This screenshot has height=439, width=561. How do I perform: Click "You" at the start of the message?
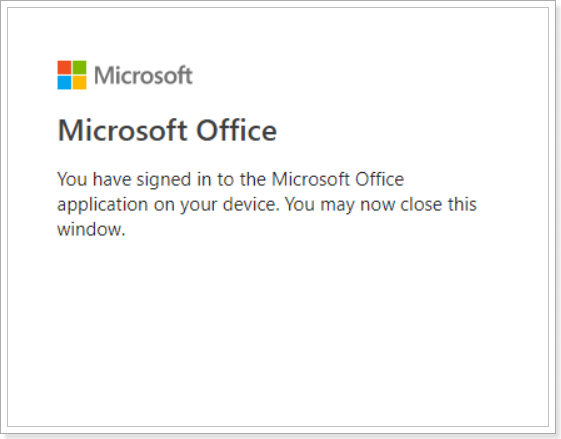pyautogui.click(x=72, y=179)
